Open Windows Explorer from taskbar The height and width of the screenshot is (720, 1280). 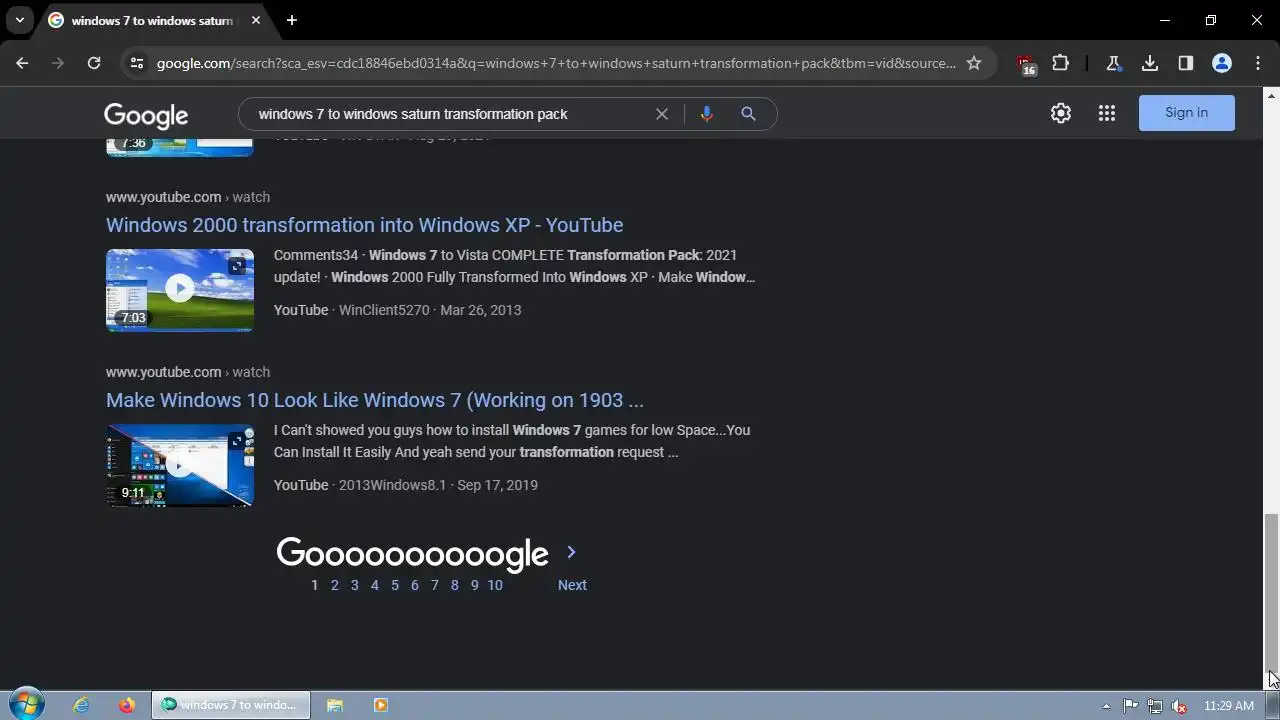click(x=335, y=705)
